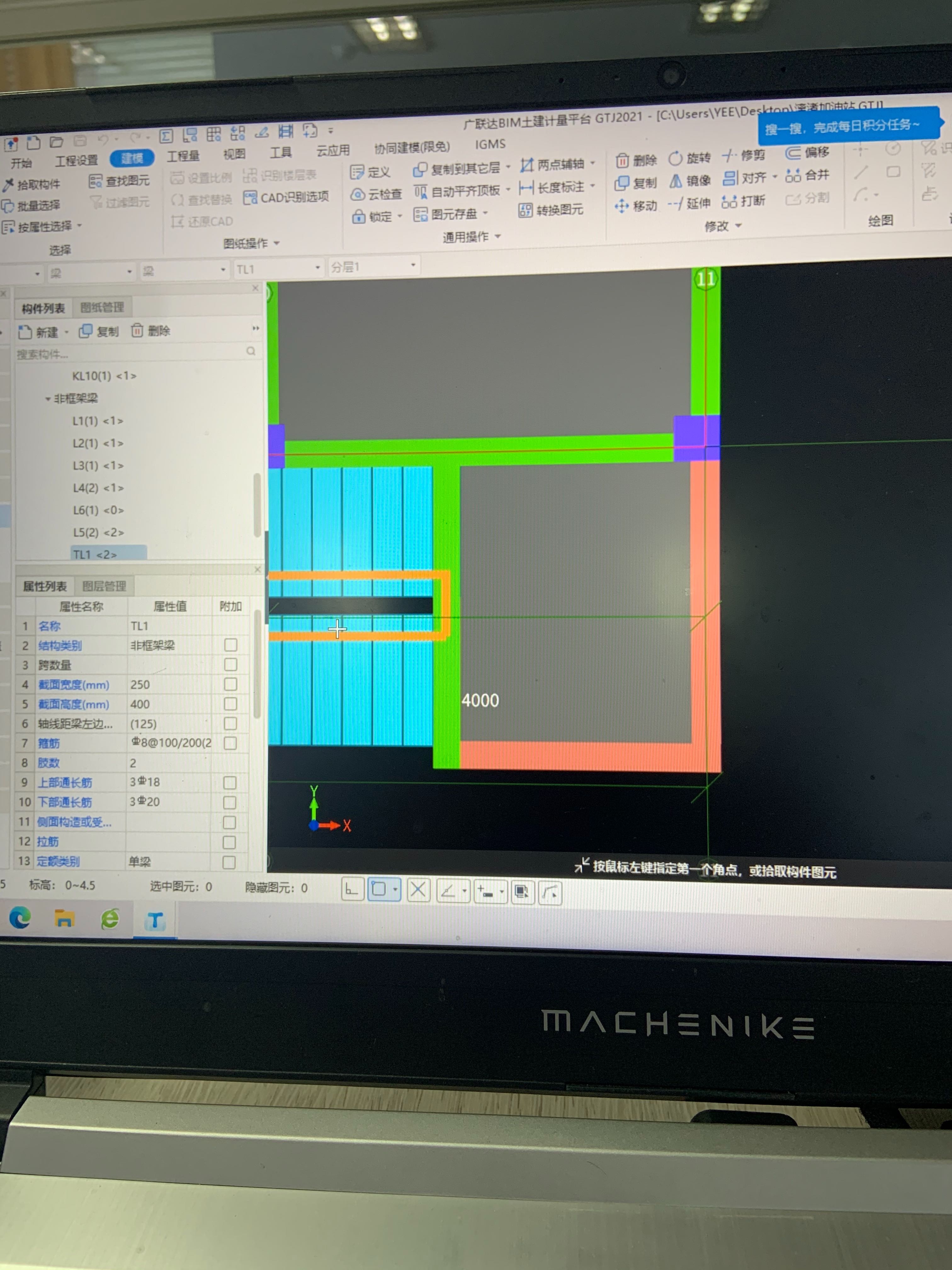
Task: Click the 锁定 lock tool
Action: point(372,217)
